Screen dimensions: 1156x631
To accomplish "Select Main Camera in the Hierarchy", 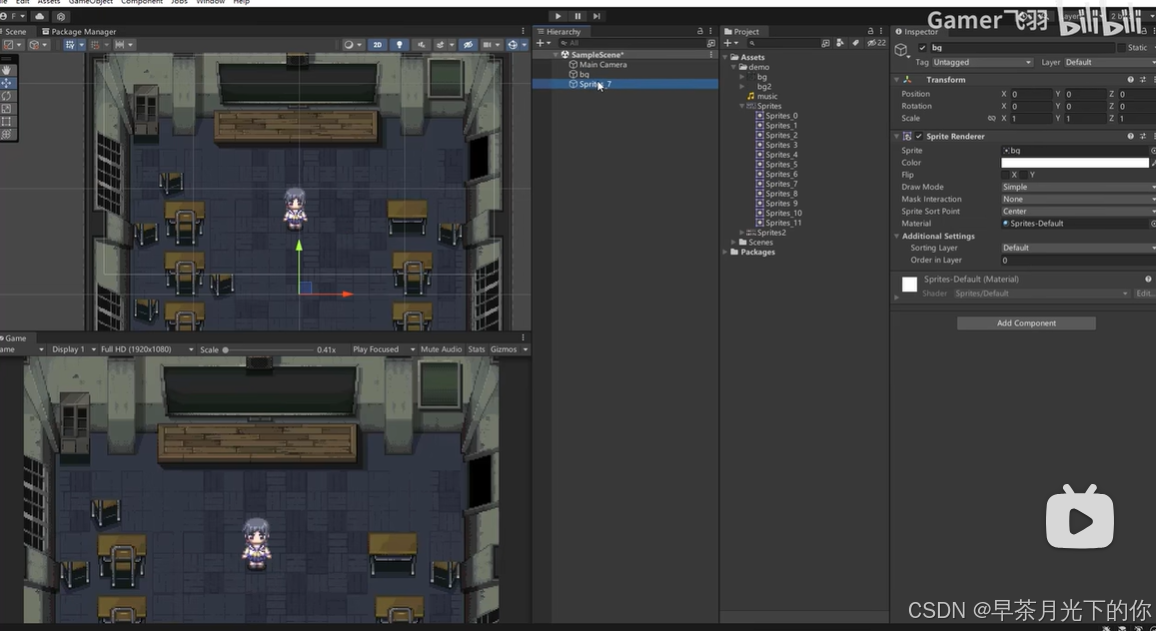I will pos(603,65).
